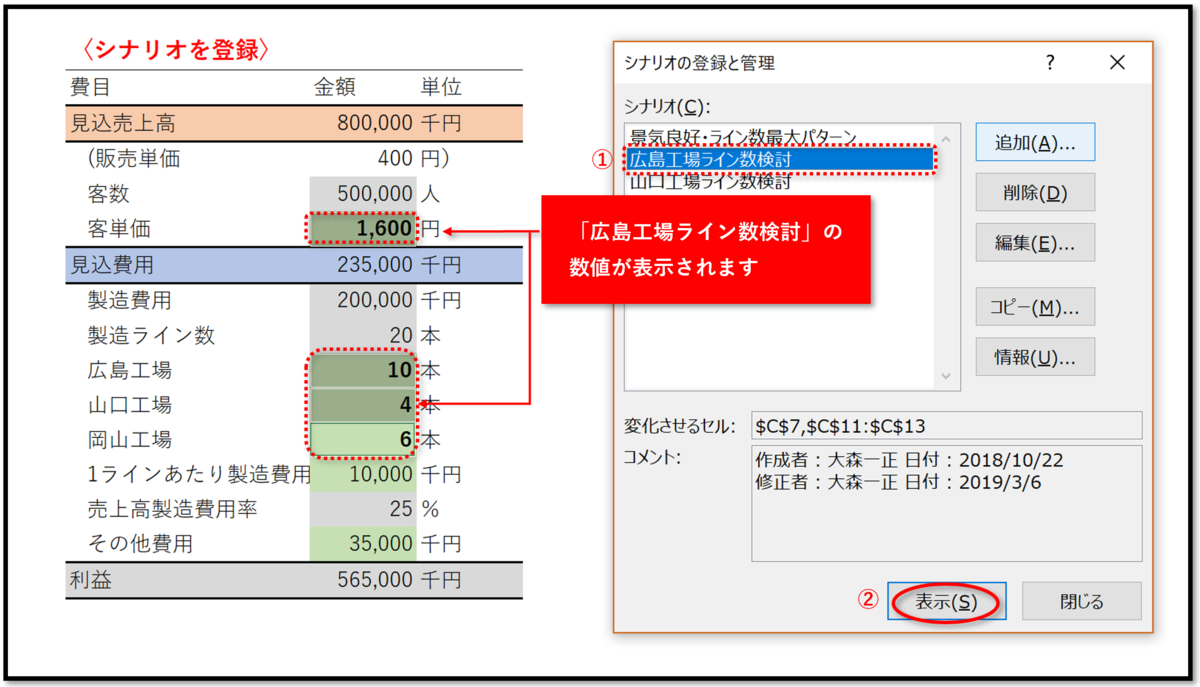
Task: Click the 変化させるセル input field
Action: point(946,425)
